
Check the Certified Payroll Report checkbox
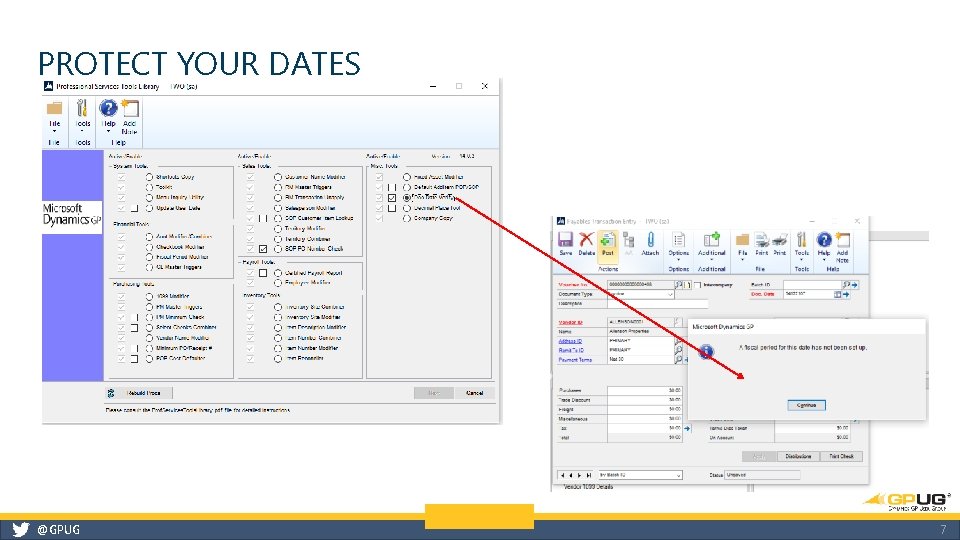pos(263,273)
